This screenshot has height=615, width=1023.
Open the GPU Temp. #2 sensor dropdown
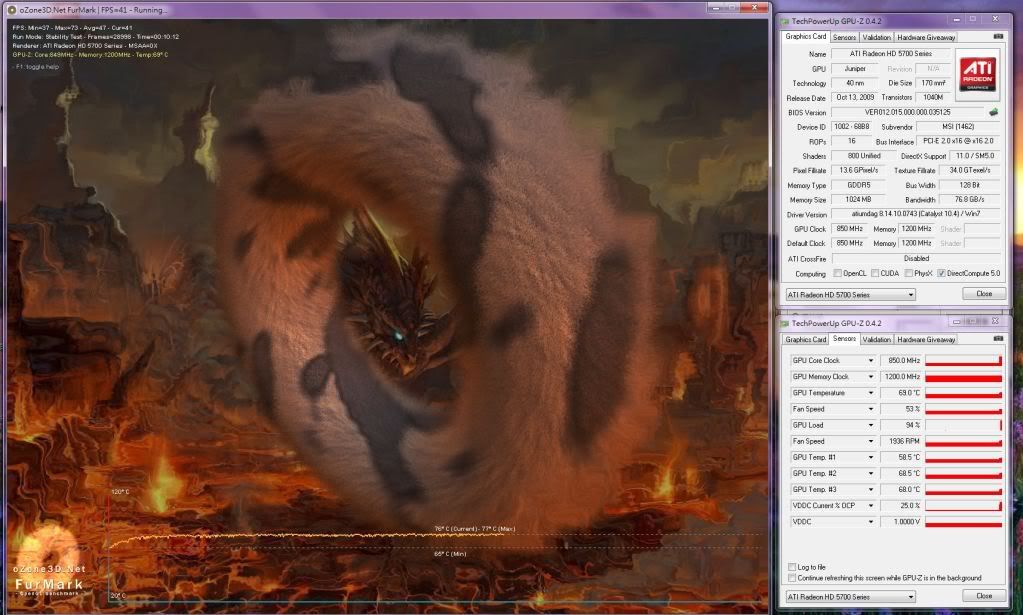coord(870,473)
